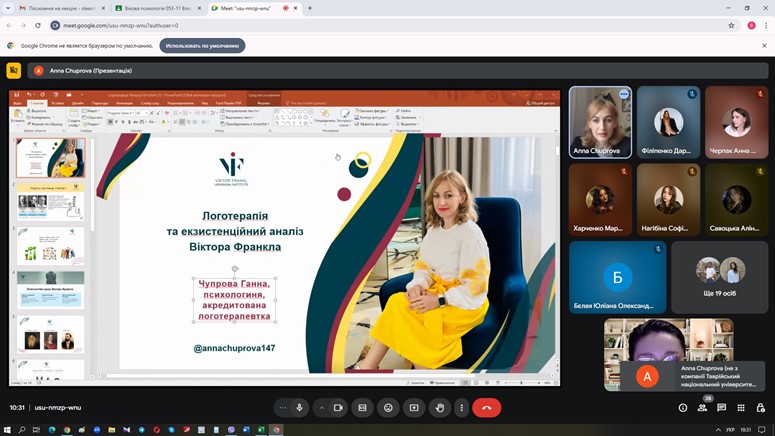Click the Present now screen share icon

pyautogui.click(x=414, y=408)
